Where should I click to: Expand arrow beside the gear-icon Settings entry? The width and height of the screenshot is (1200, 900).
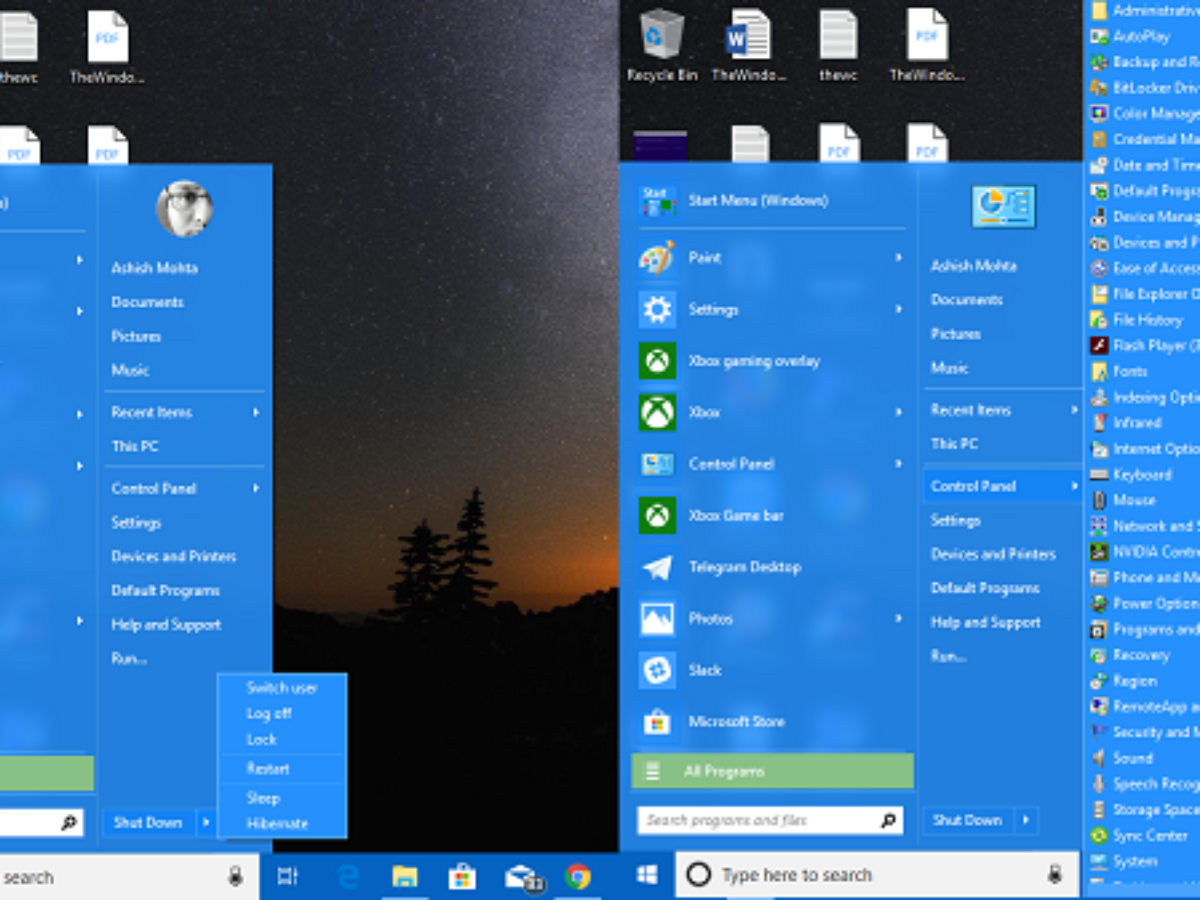pyautogui.click(x=898, y=310)
